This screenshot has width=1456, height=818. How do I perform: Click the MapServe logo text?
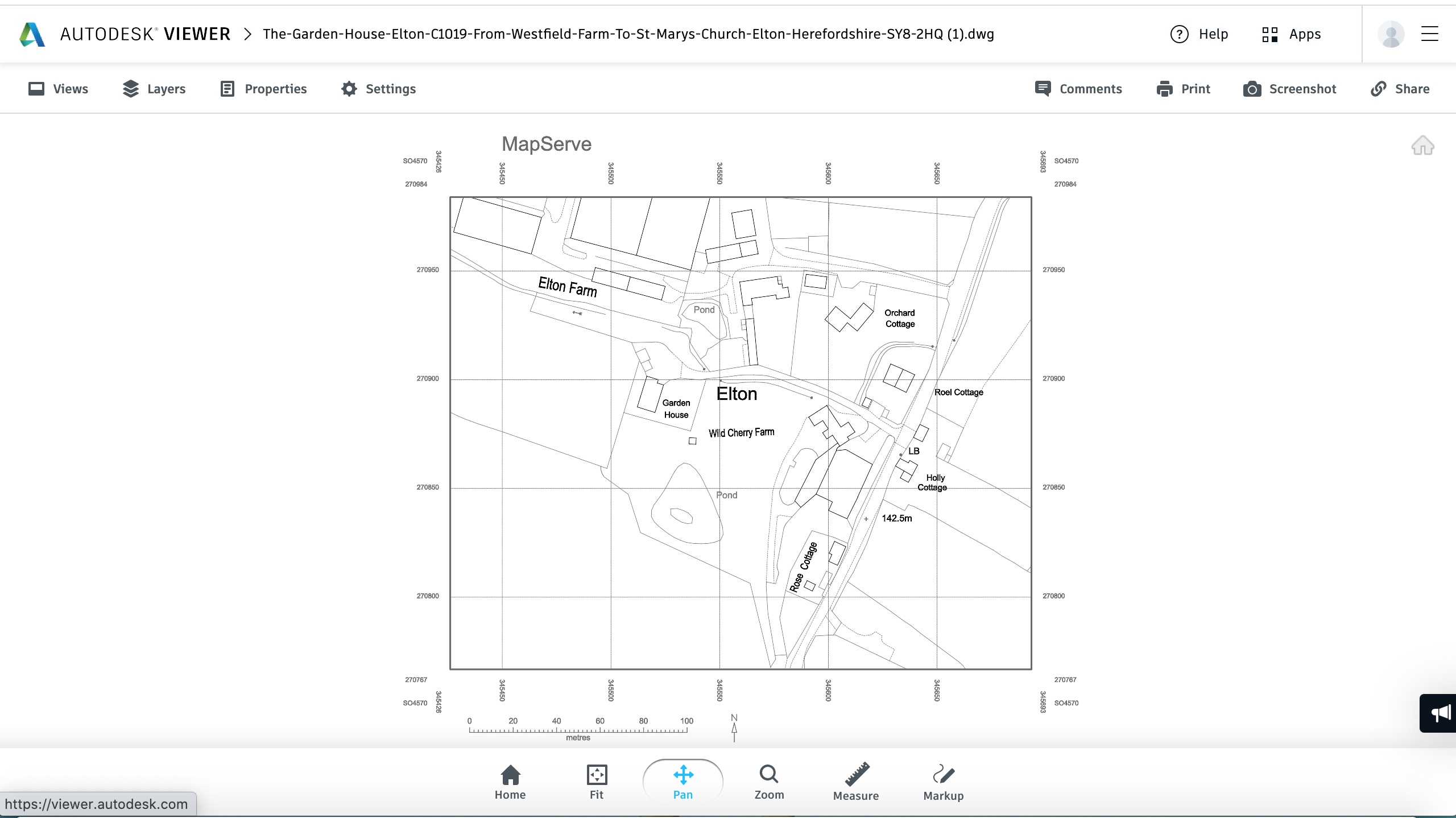pyautogui.click(x=547, y=143)
